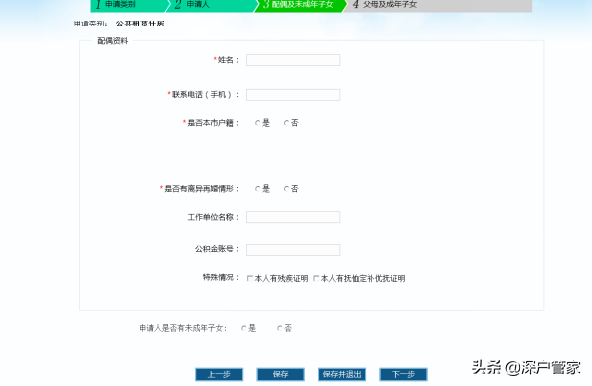The image size is (592, 386).
Task: Select 是 for 是否本市户籍
Action: pos(257,123)
